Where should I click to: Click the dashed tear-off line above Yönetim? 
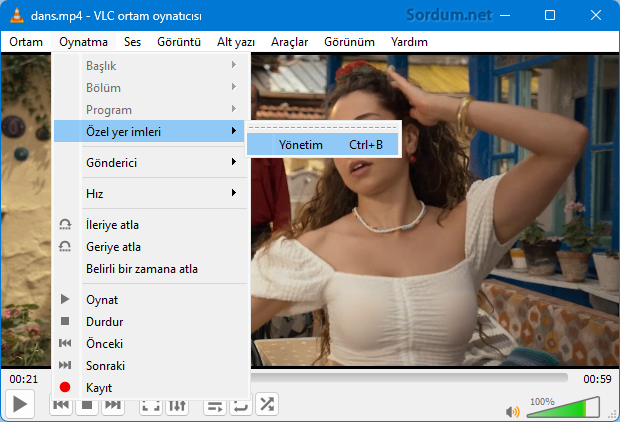[322, 128]
